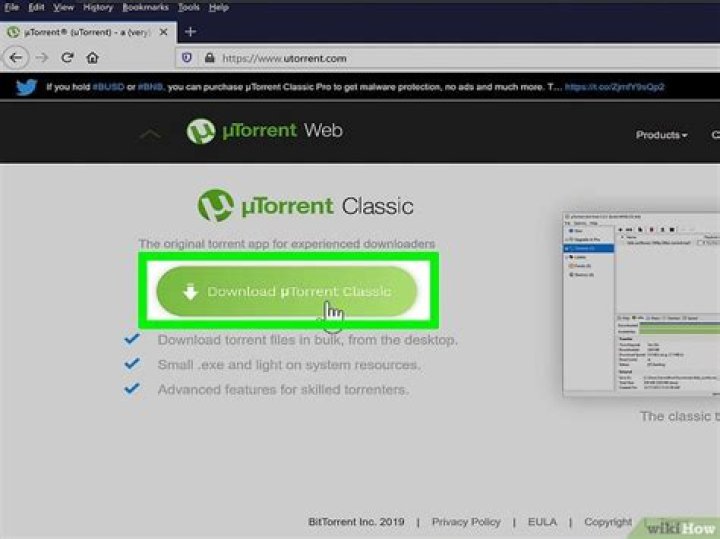This screenshot has width=720, height=539.
Task: Expand the Products dropdown menu
Action: (662, 135)
